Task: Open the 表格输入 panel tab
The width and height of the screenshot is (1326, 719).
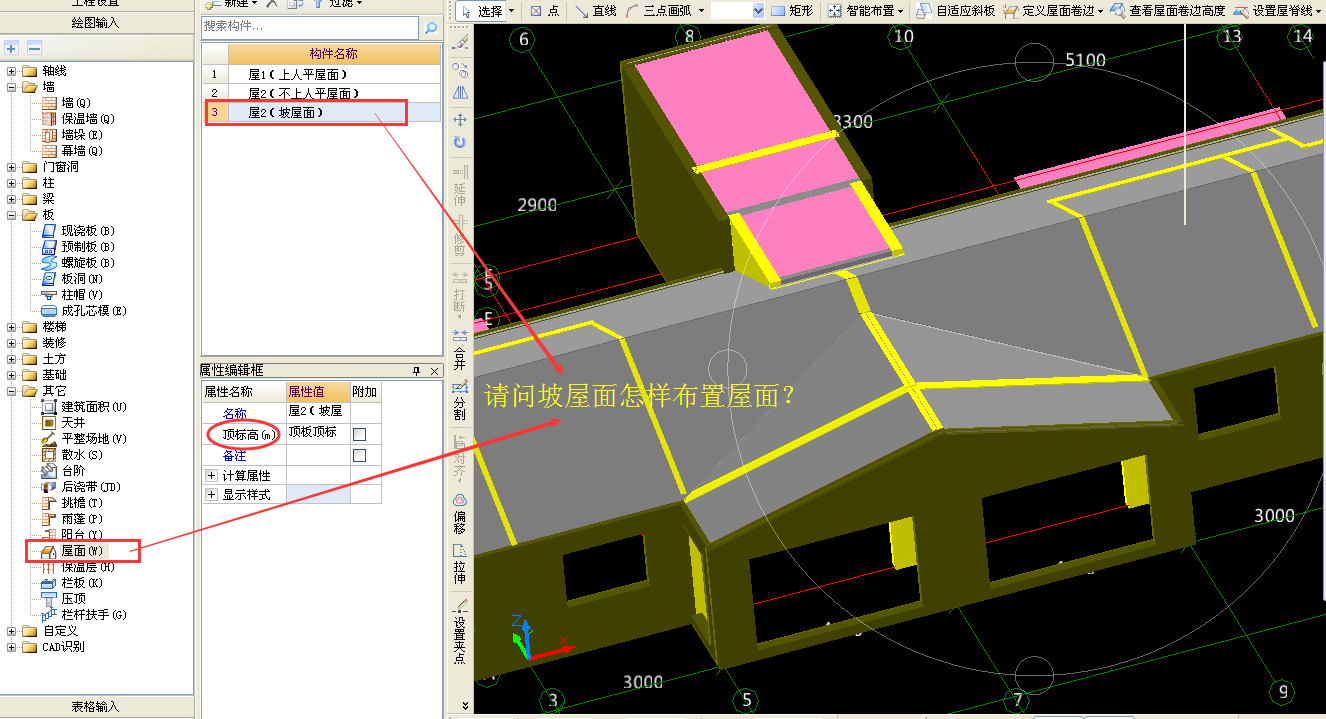Action: [x=96, y=706]
